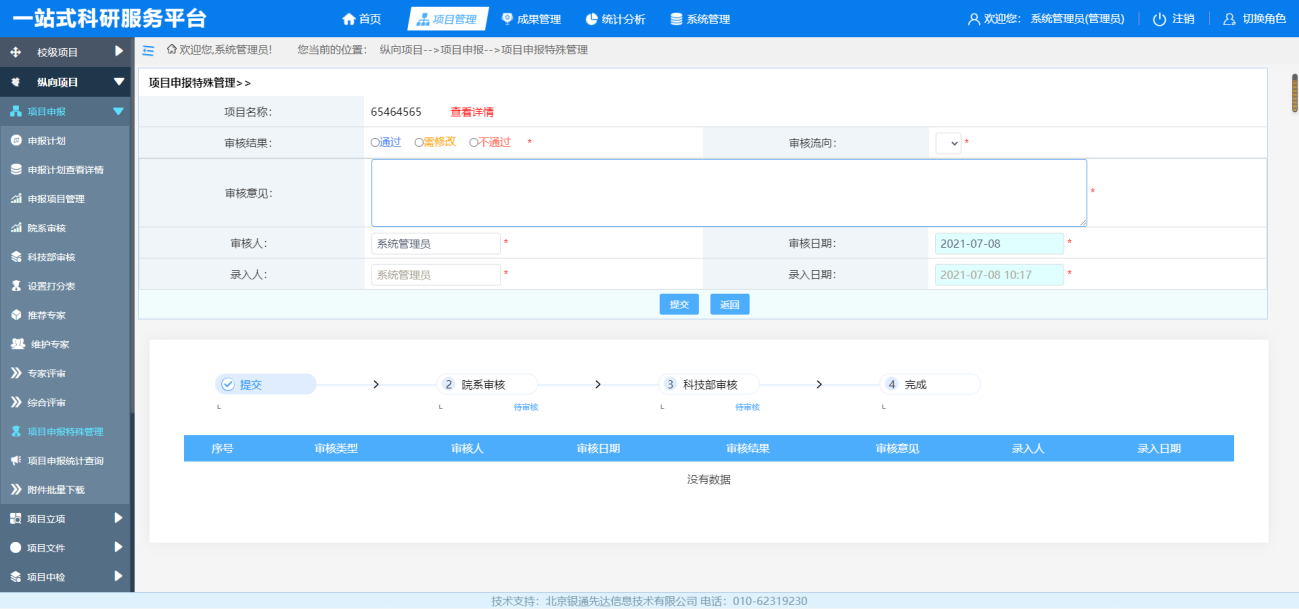Expand the 项目中检 sidebar section arrow
This screenshot has height=609, width=1299.
(x=119, y=576)
